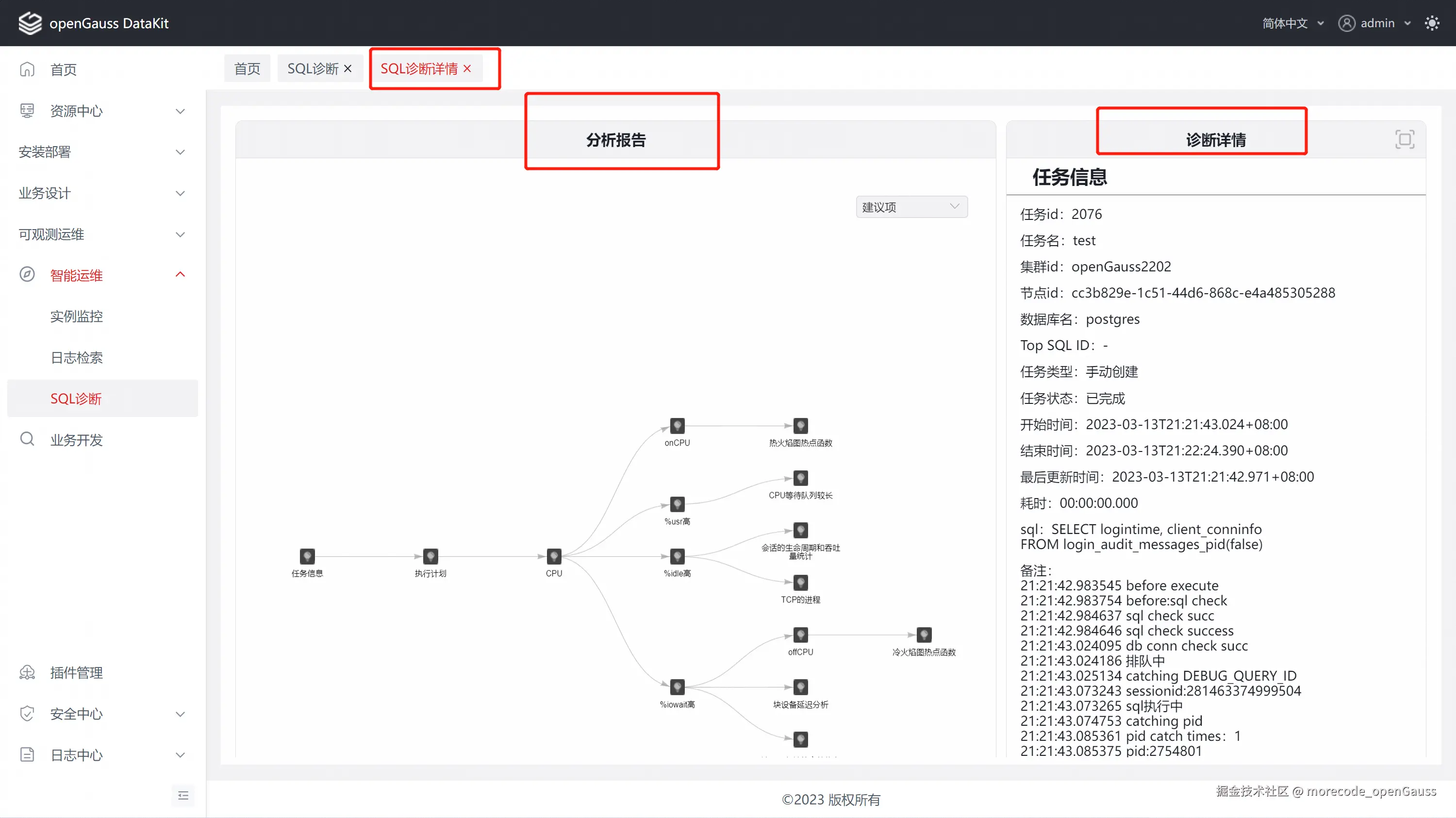
Task: Click the fullscreen icon in 诊断详情 panel
Action: click(x=1405, y=139)
